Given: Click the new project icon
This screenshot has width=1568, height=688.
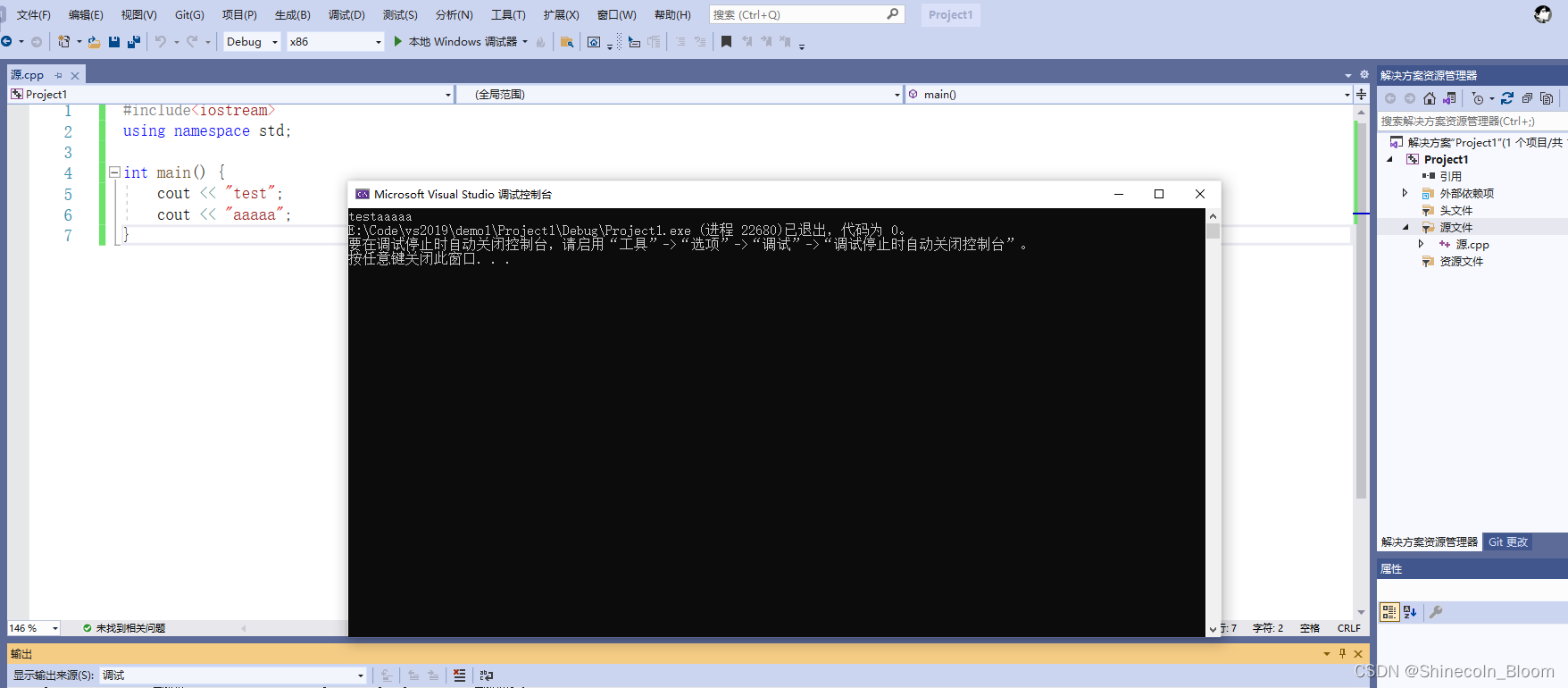Looking at the screenshot, I should [x=64, y=42].
